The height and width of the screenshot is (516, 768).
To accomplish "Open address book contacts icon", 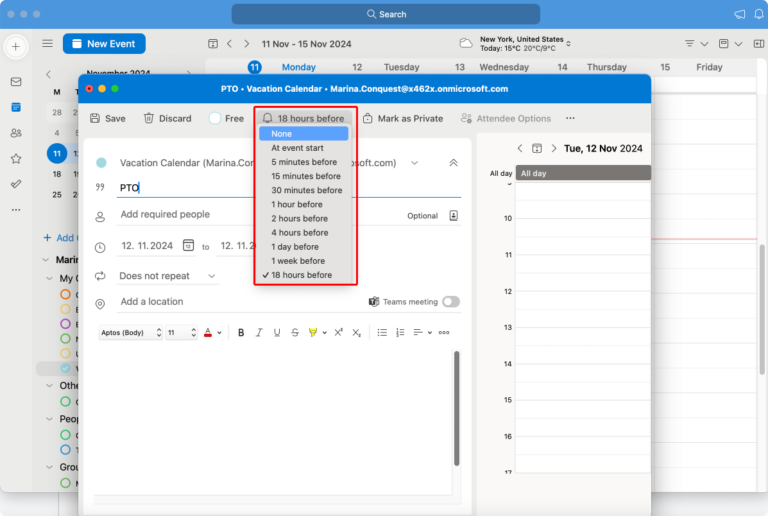I will click(x=453, y=215).
